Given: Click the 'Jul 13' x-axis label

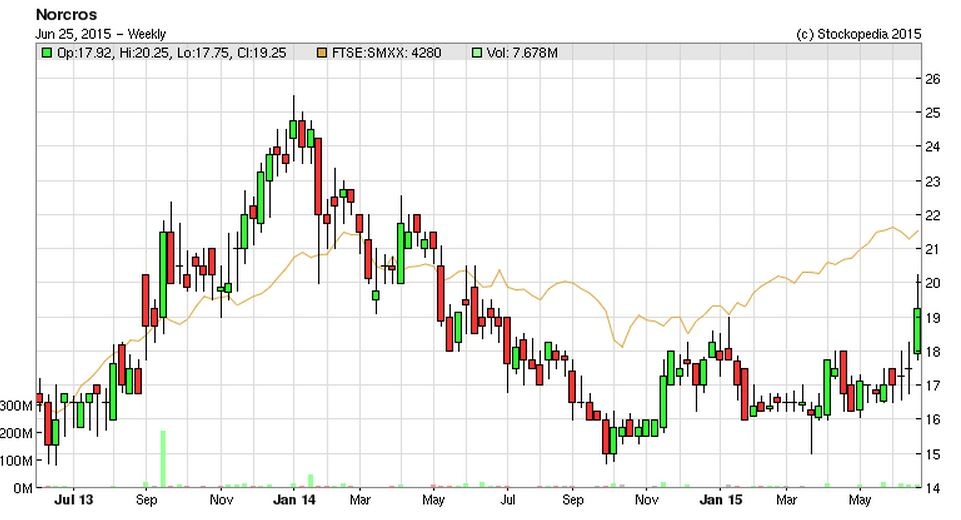Looking at the screenshot, I should 74,500.
